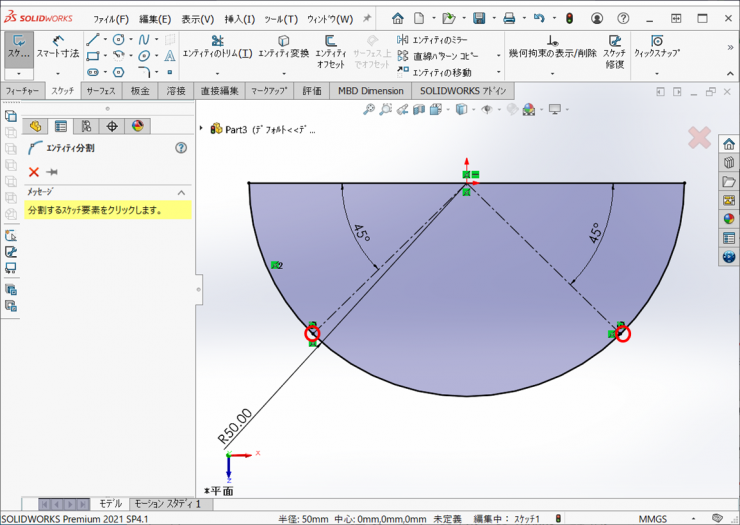Collapse the メッセージ section
The height and width of the screenshot is (525, 740).
point(181,192)
